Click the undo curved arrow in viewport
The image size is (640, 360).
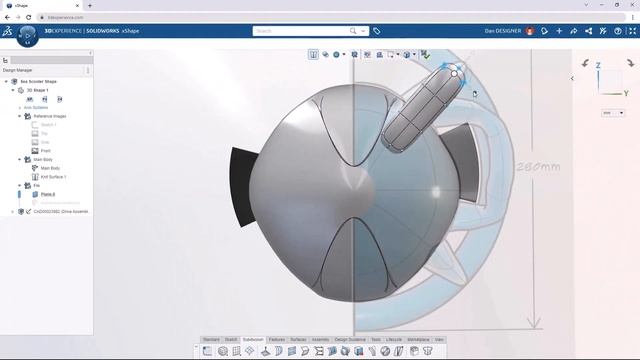pos(585,63)
